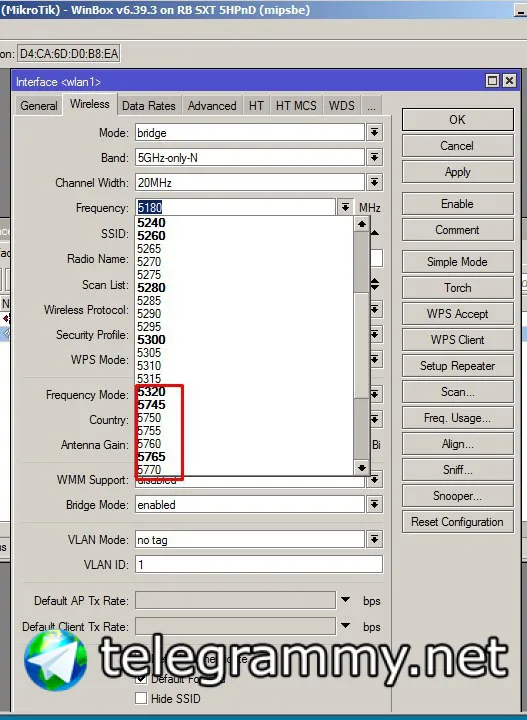Open the Security Profile dropdown arrow
Viewport: 527px width, 720px height.
(376, 335)
